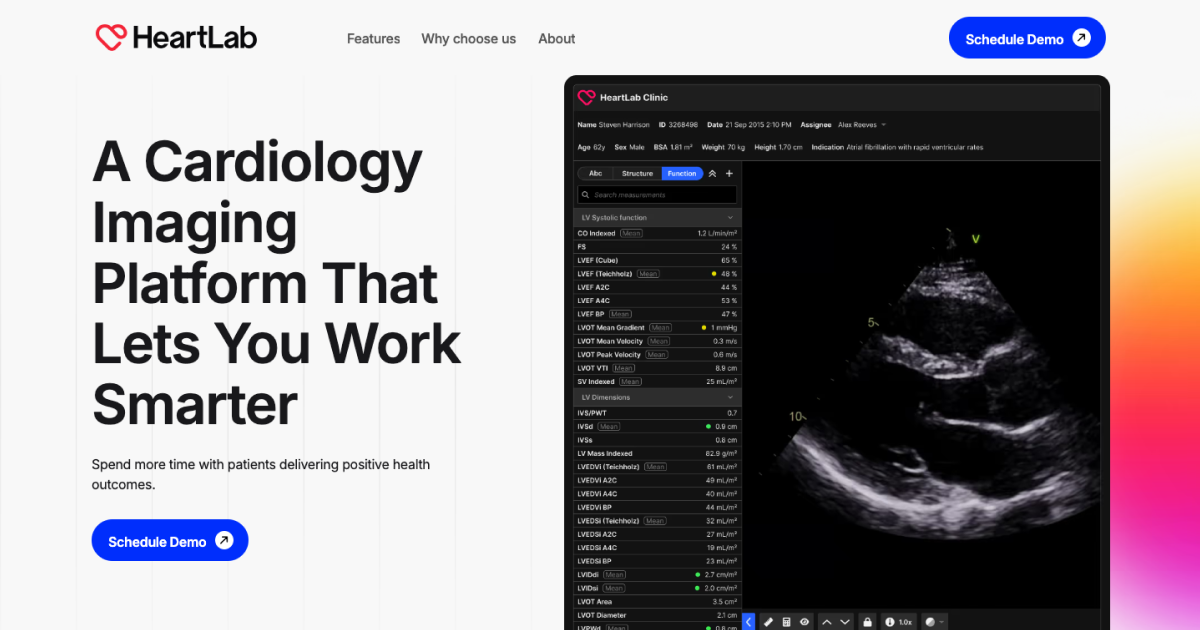This screenshot has height=630, width=1200.
Task: Open the Why choose us link
Action: tap(468, 38)
